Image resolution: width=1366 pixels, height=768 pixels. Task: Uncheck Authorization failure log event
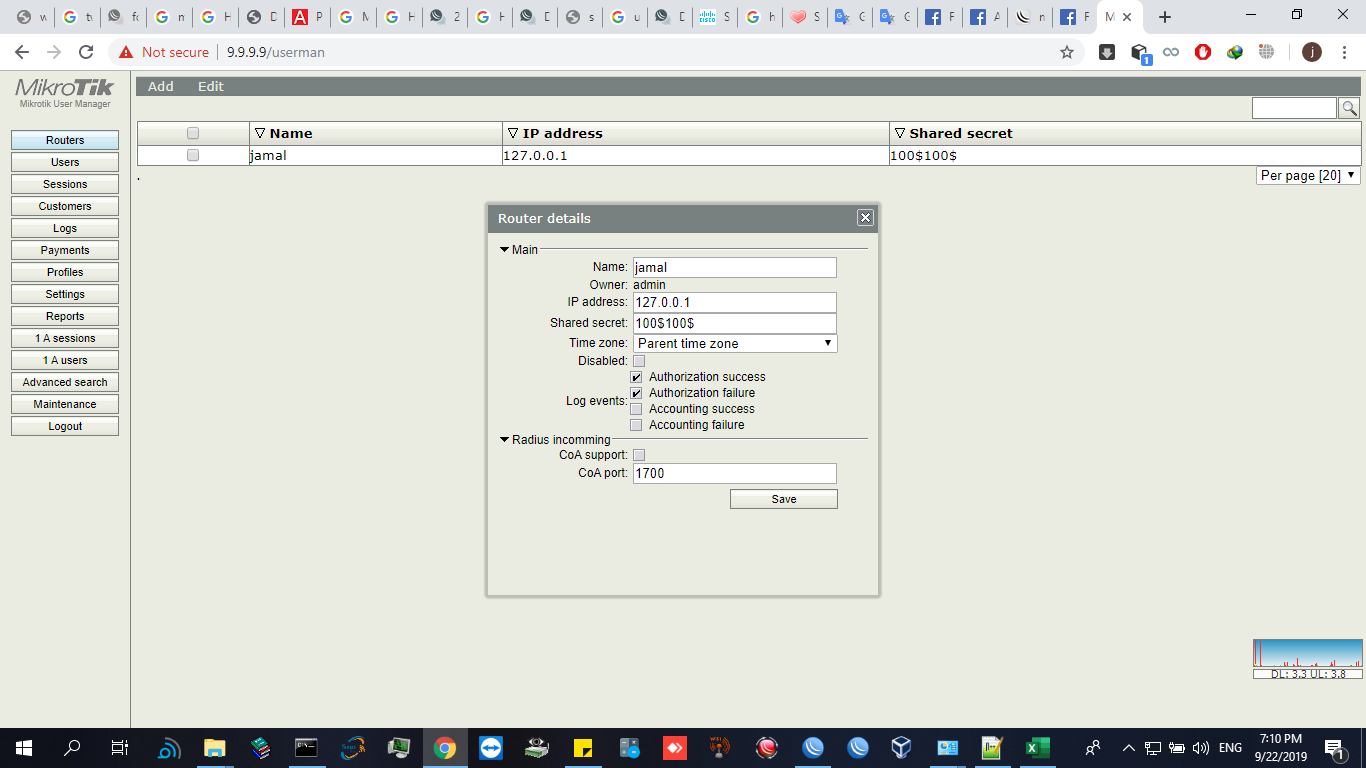click(636, 393)
